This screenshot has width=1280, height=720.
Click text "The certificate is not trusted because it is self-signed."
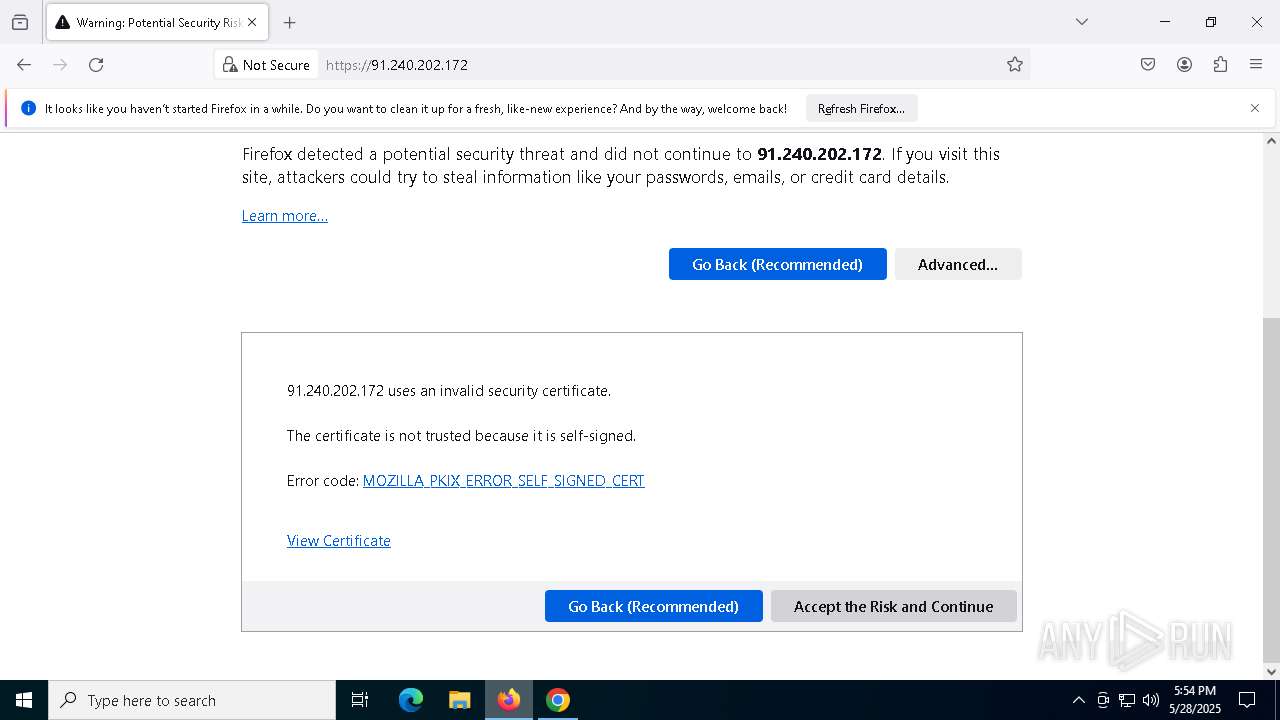coord(461,436)
